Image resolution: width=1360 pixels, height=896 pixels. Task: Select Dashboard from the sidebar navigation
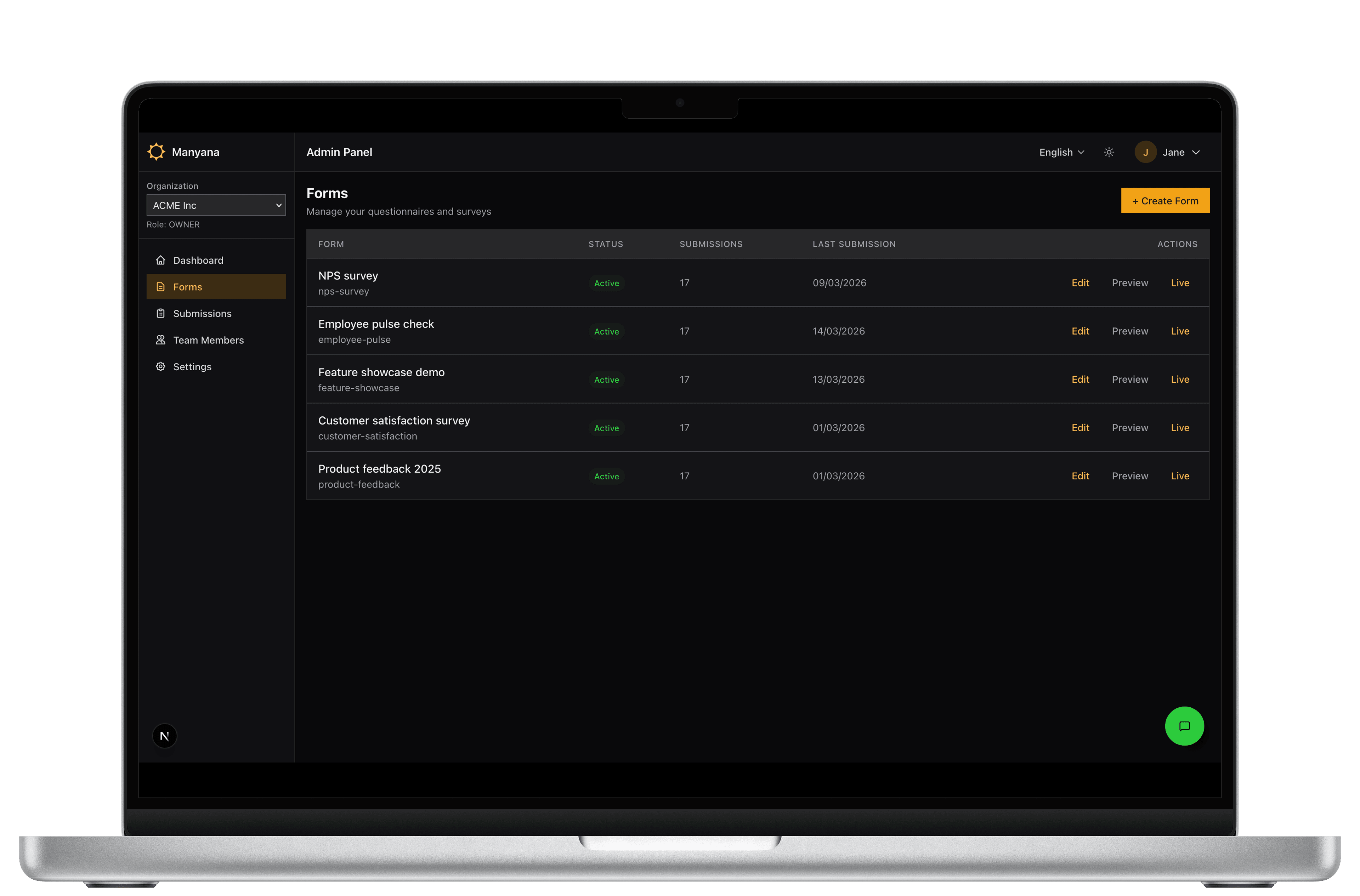[x=198, y=260]
